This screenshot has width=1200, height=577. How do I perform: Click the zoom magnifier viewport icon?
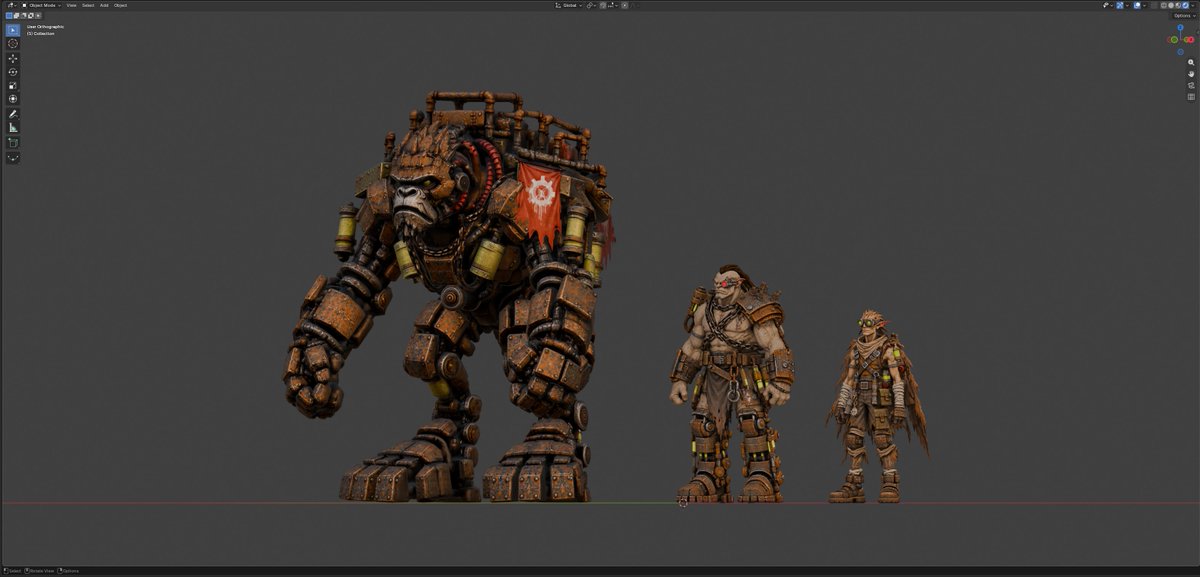(x=1191, y=62)
